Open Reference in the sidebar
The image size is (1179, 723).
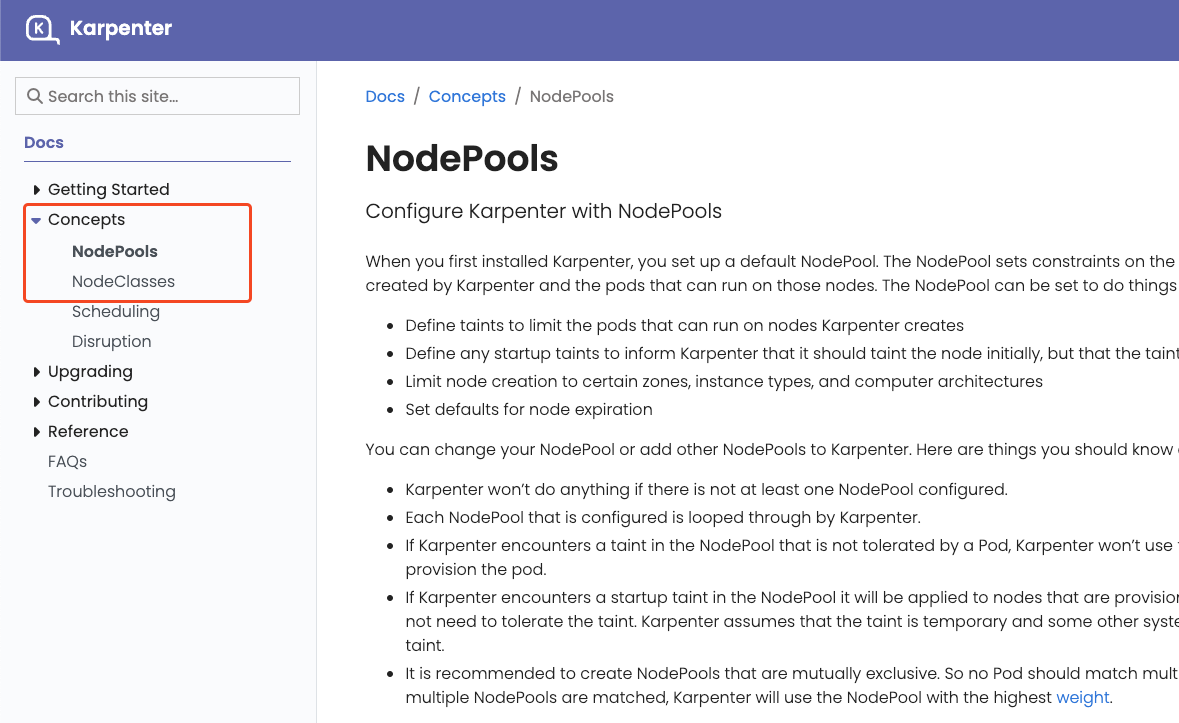click(88, 431)
